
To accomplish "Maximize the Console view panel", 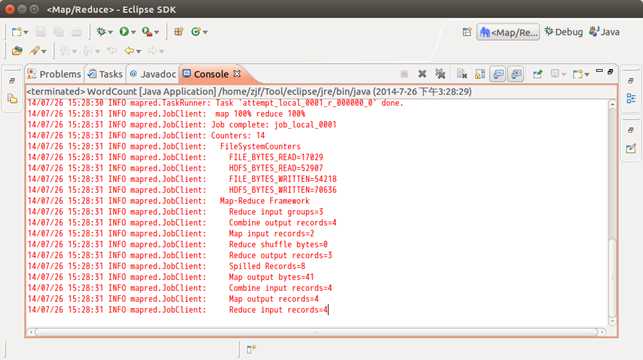I will pyautogui.click(x=610, y=71).
